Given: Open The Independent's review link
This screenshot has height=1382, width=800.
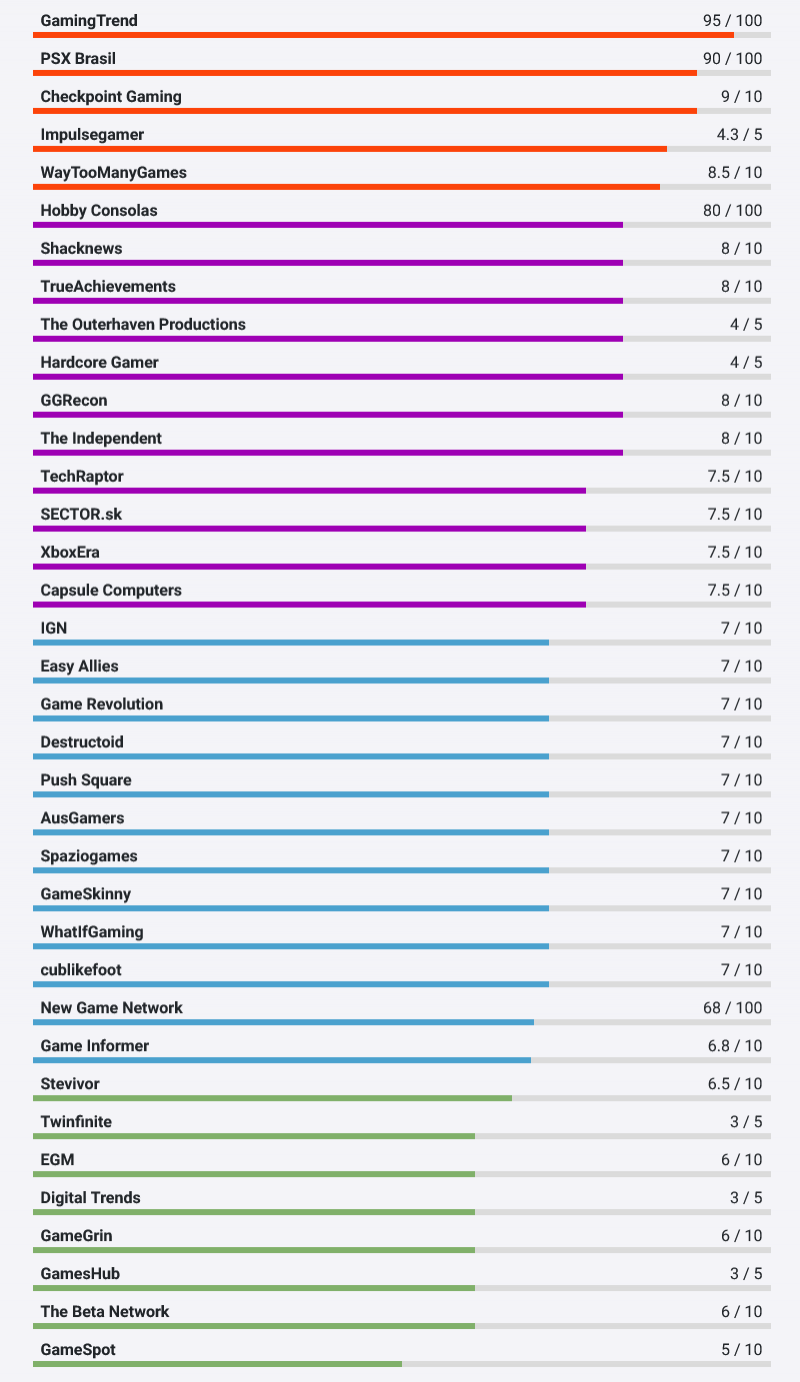Looking at the screenshot, I should point(101,439).
